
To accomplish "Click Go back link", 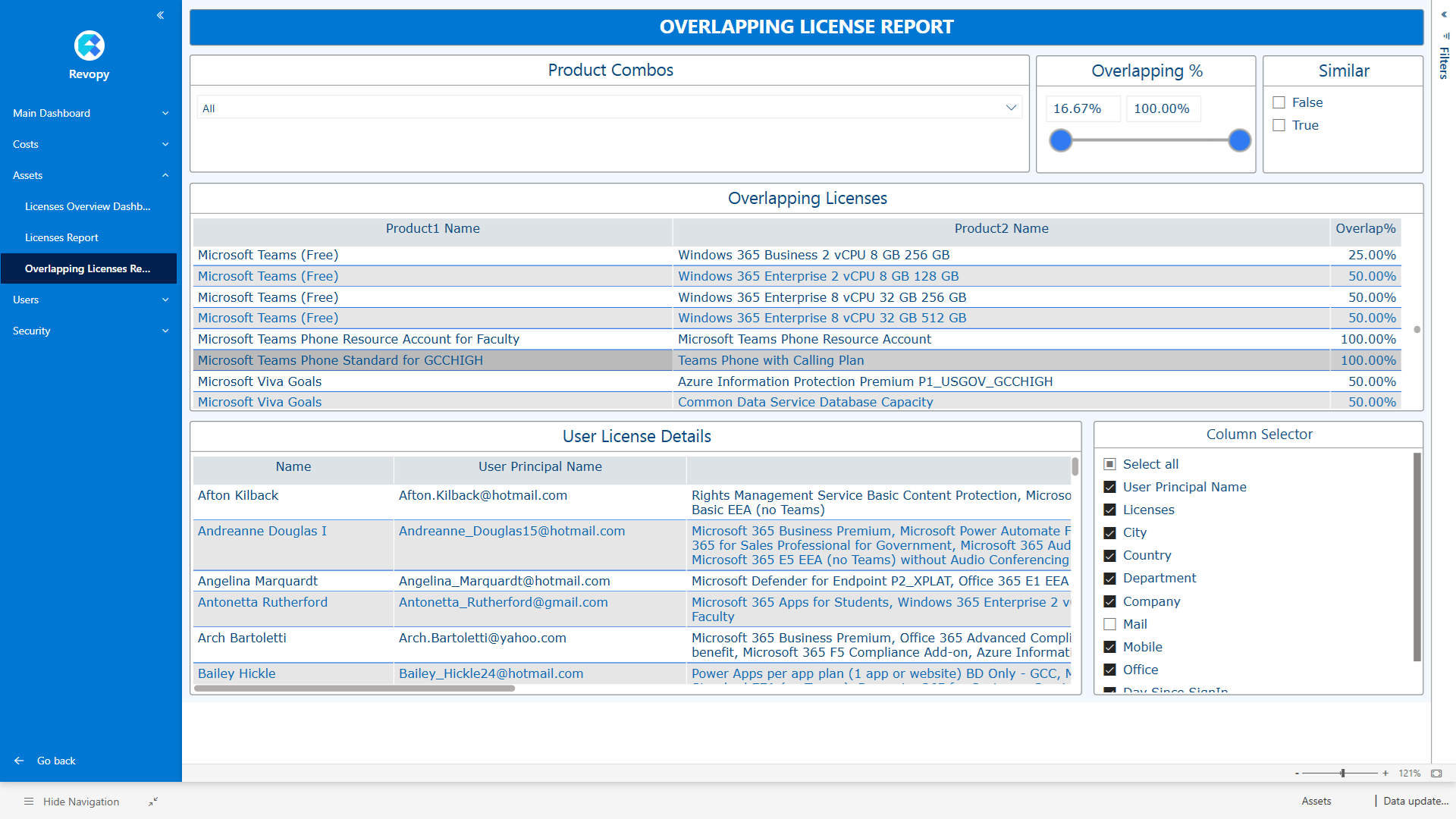I will tap(56, 761).
